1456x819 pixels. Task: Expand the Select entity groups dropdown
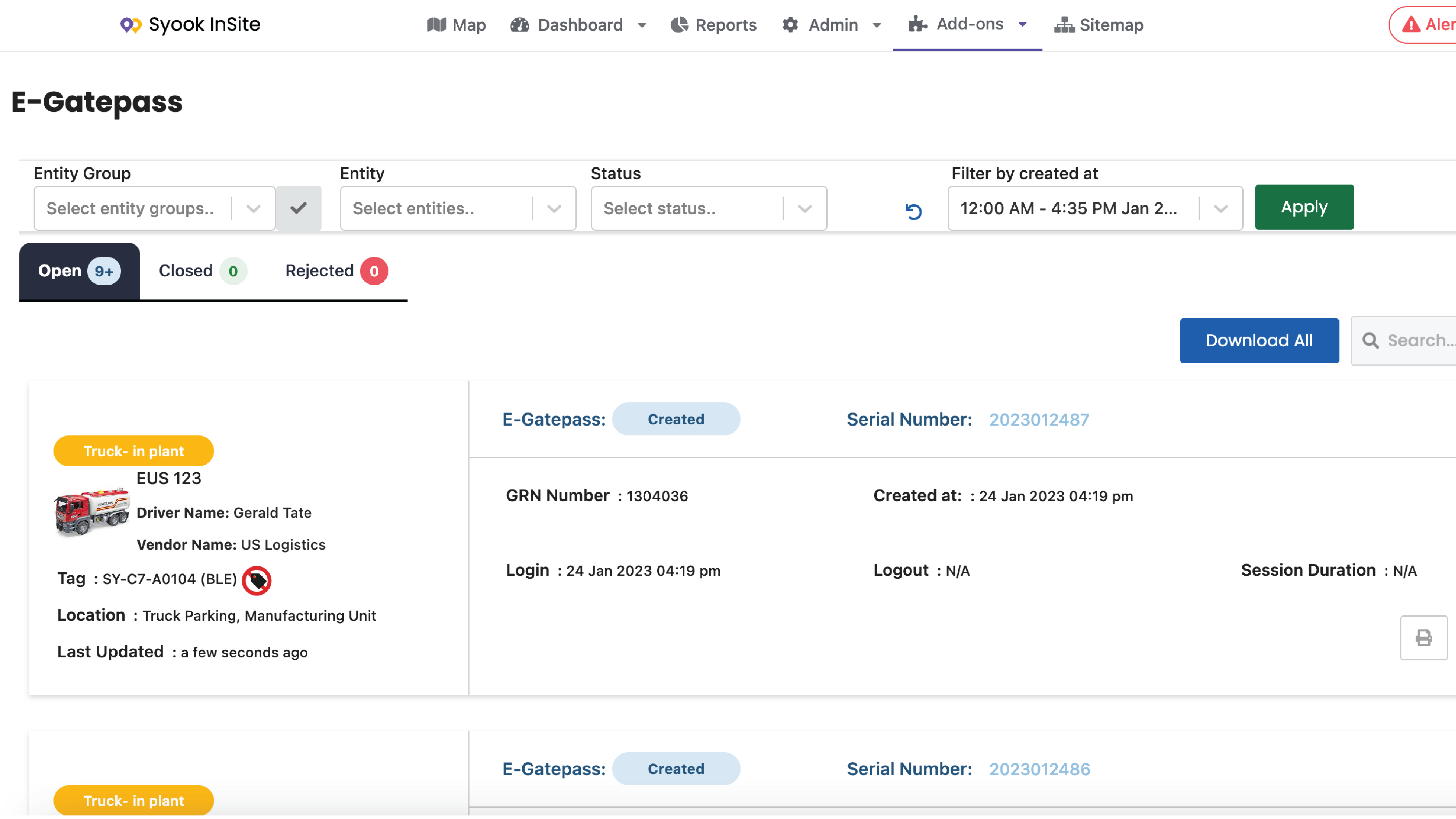[x=253, y=209]
